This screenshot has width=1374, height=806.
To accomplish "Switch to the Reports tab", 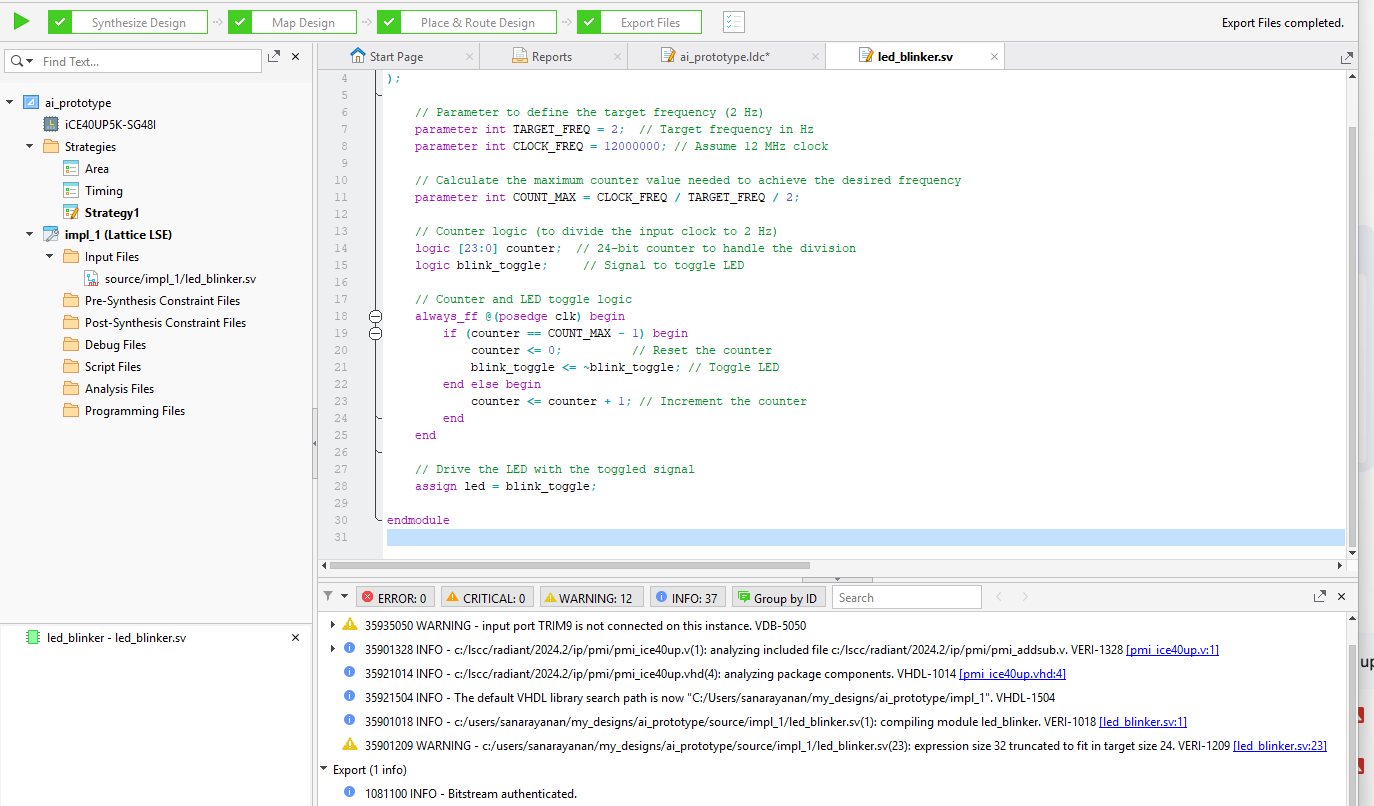I will pyautogui.click(x=551, y=57).
